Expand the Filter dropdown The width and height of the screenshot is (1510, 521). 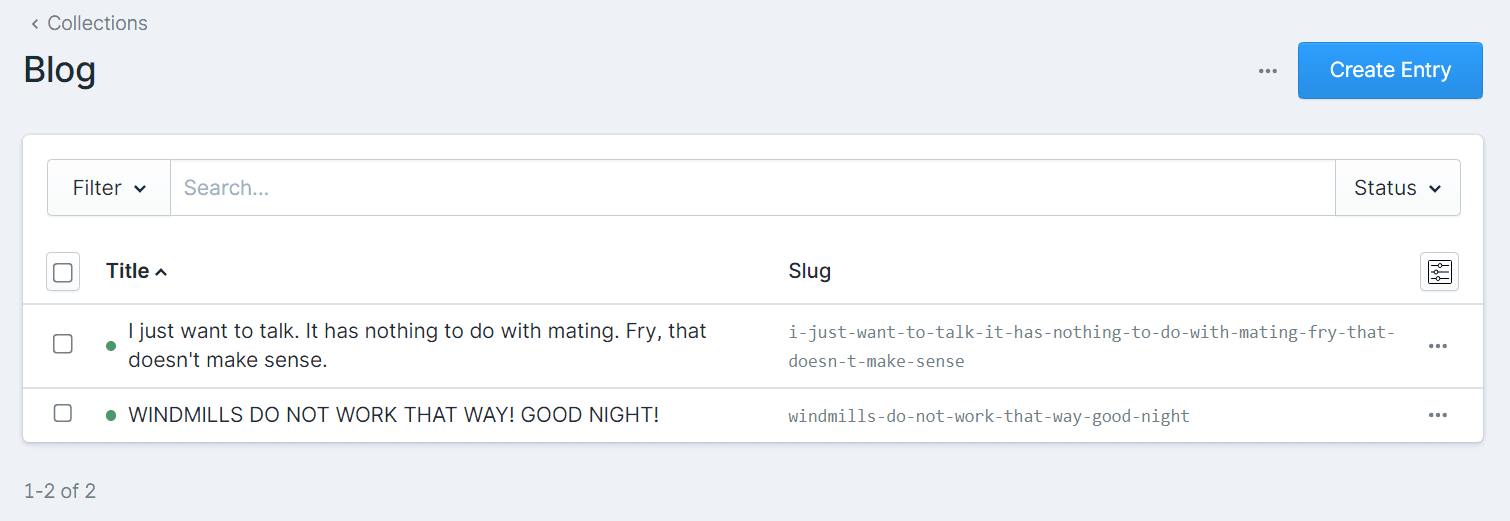[x=109, y=188]
